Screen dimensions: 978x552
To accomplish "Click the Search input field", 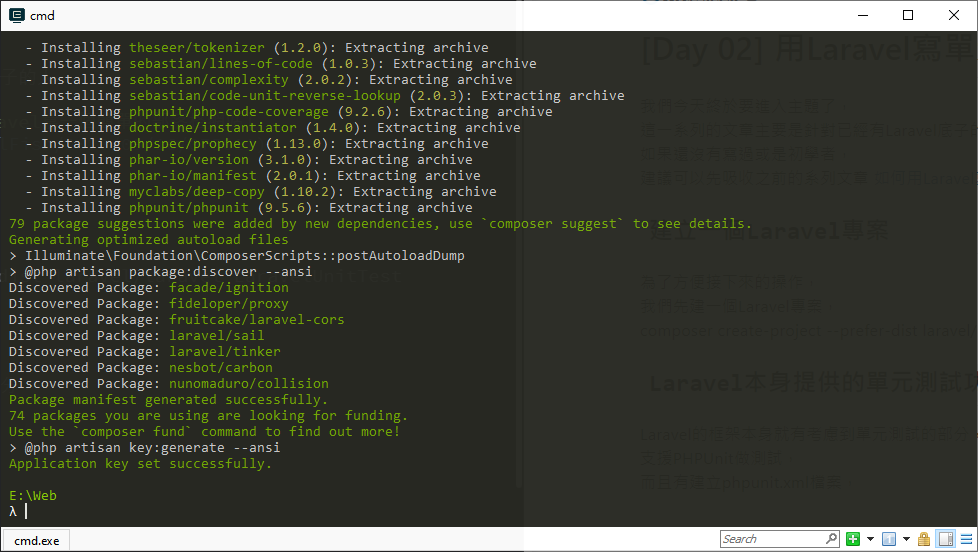I will 779,539.
